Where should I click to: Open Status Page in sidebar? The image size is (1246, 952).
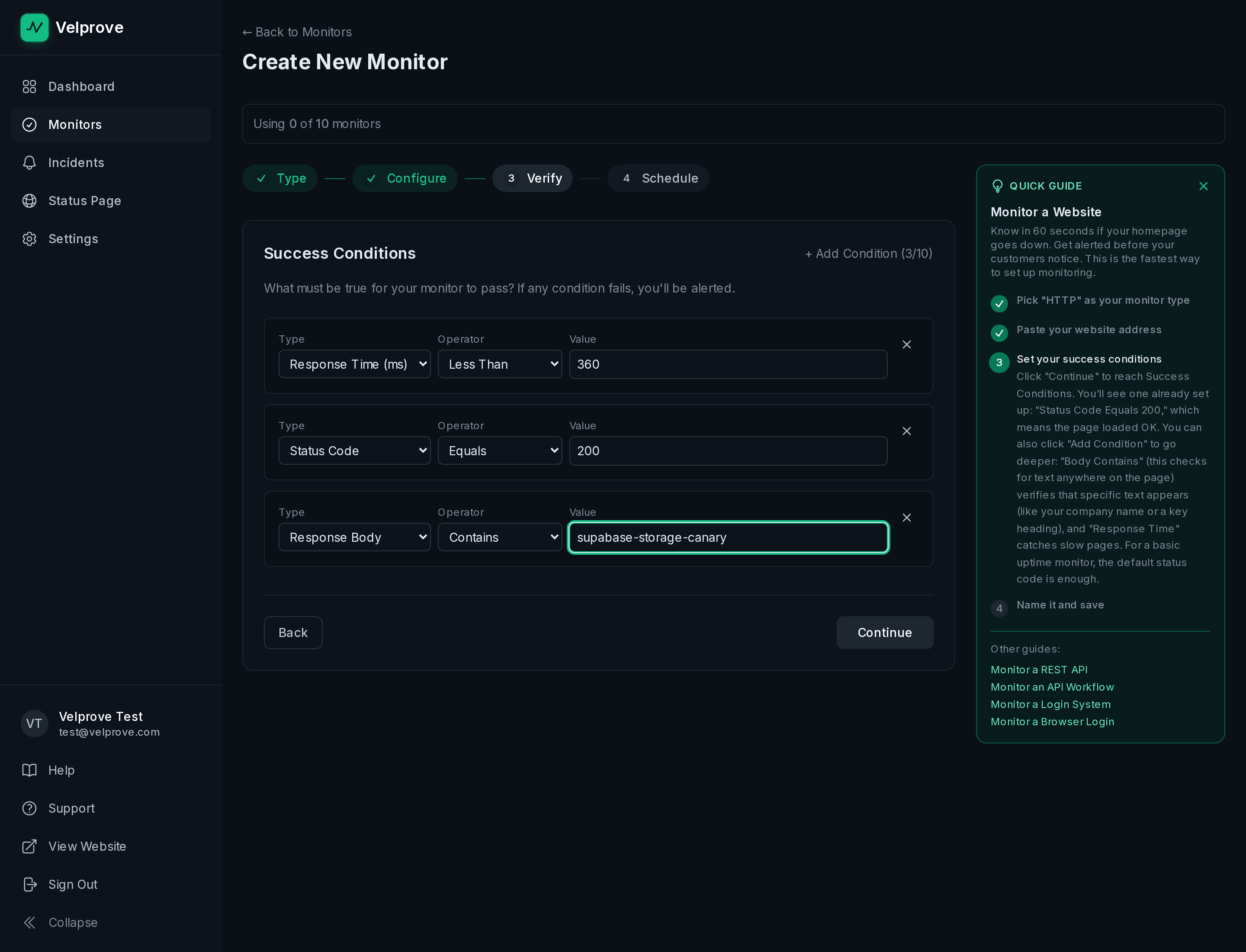[x=110, y=201]
